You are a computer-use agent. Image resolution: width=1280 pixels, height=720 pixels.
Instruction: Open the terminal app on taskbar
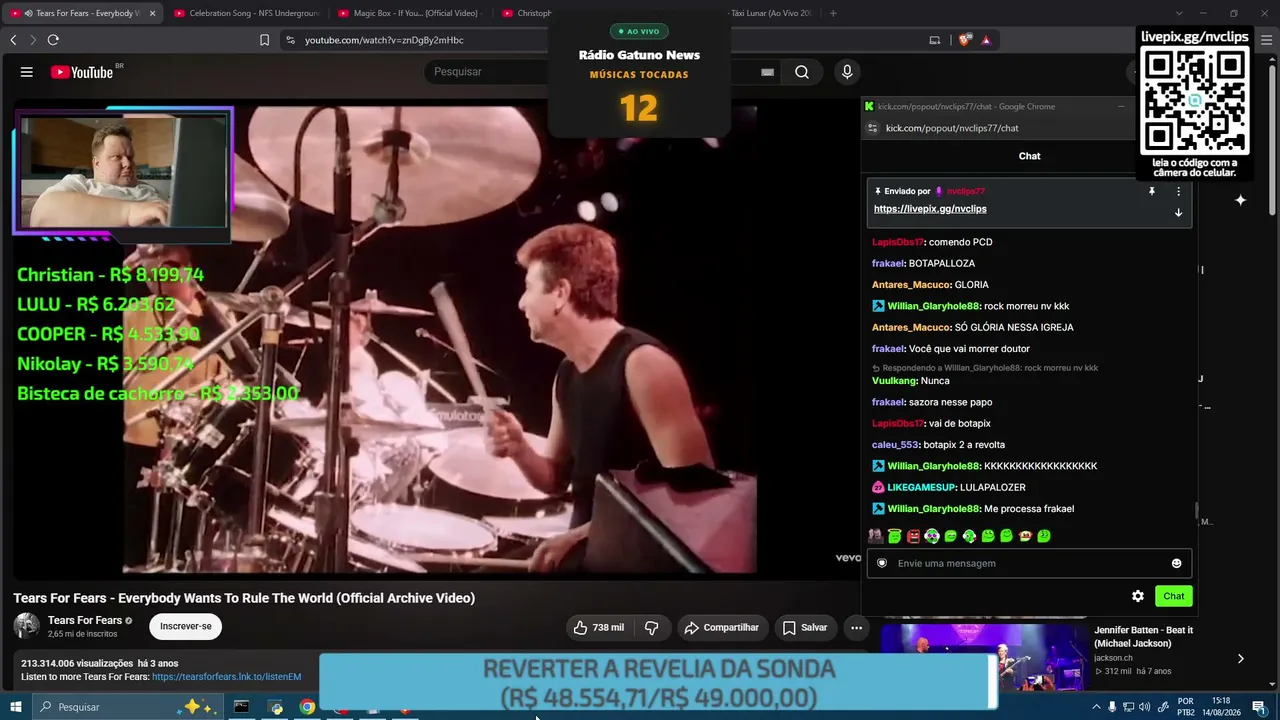click(x=241, y=707)
